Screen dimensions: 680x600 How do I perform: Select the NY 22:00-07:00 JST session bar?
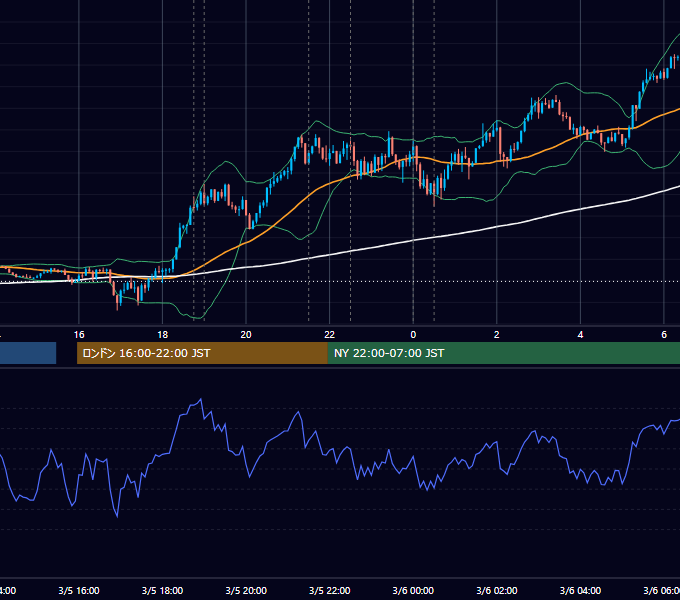(503, 353)
